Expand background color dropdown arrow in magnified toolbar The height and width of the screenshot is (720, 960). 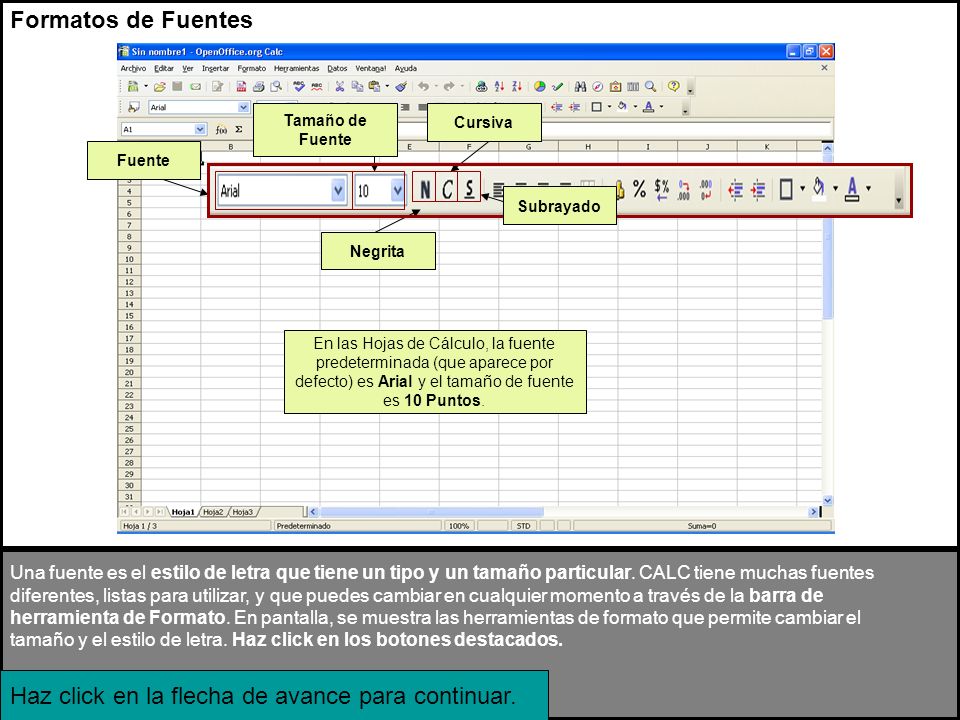point(835,189)
